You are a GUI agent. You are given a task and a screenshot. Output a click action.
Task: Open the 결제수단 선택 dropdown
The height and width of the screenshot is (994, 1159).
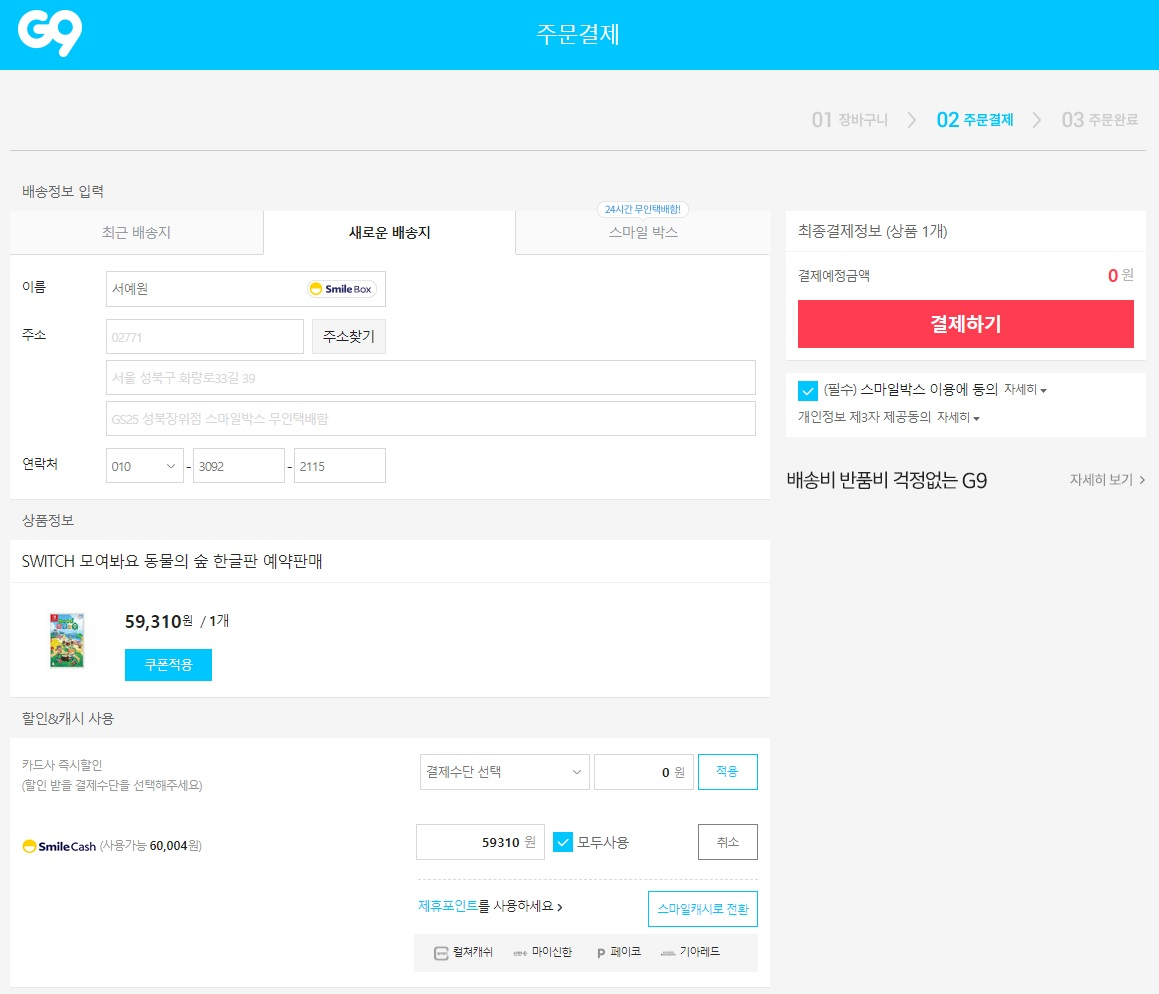click(504, 772)
